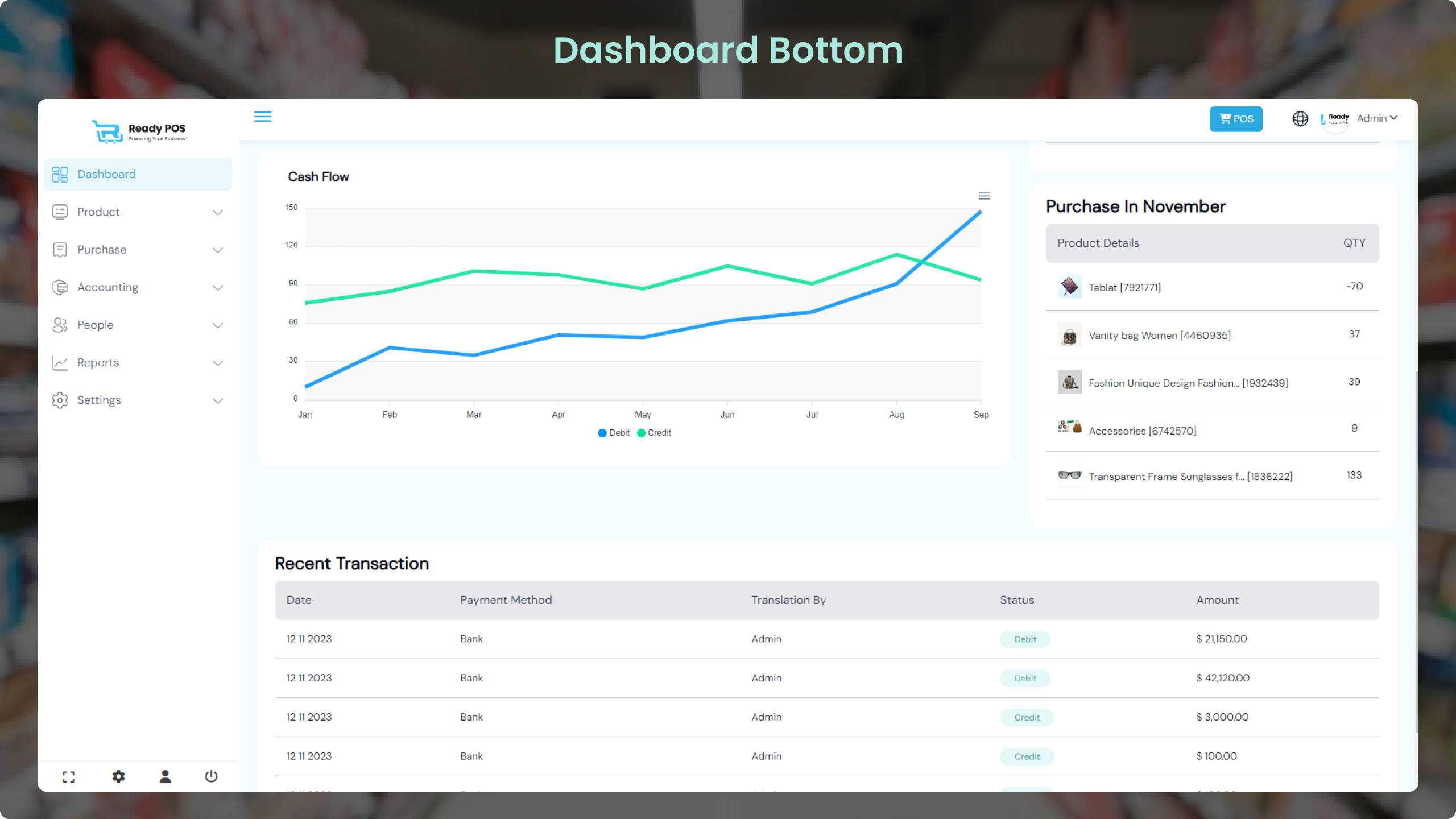Screen dimensions: 1456x819
Task: Open the Cash Flow chart menu icon
Action: click(x=984, y=196)
